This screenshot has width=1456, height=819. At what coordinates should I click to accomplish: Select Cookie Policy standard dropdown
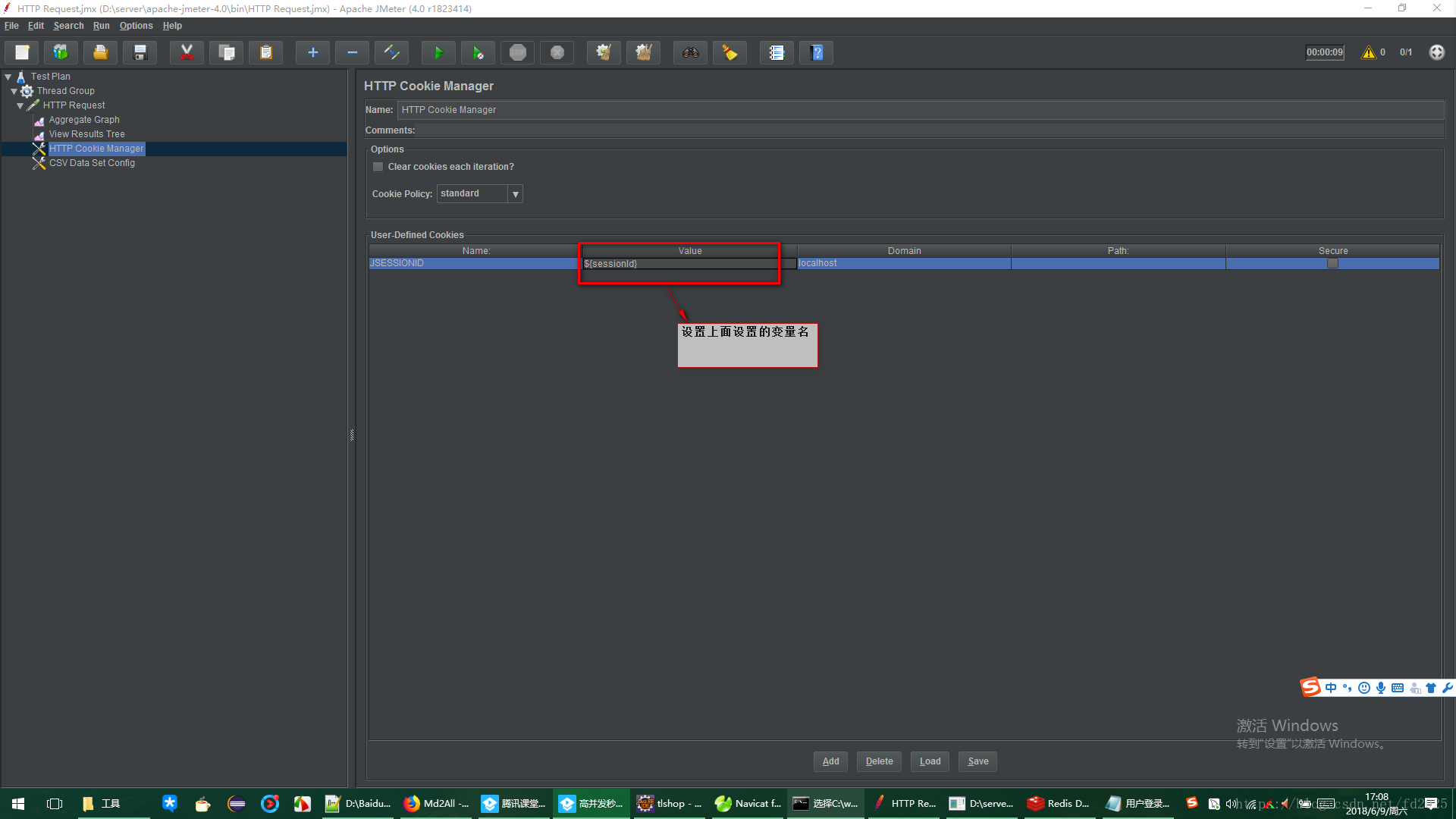point(479,193)
